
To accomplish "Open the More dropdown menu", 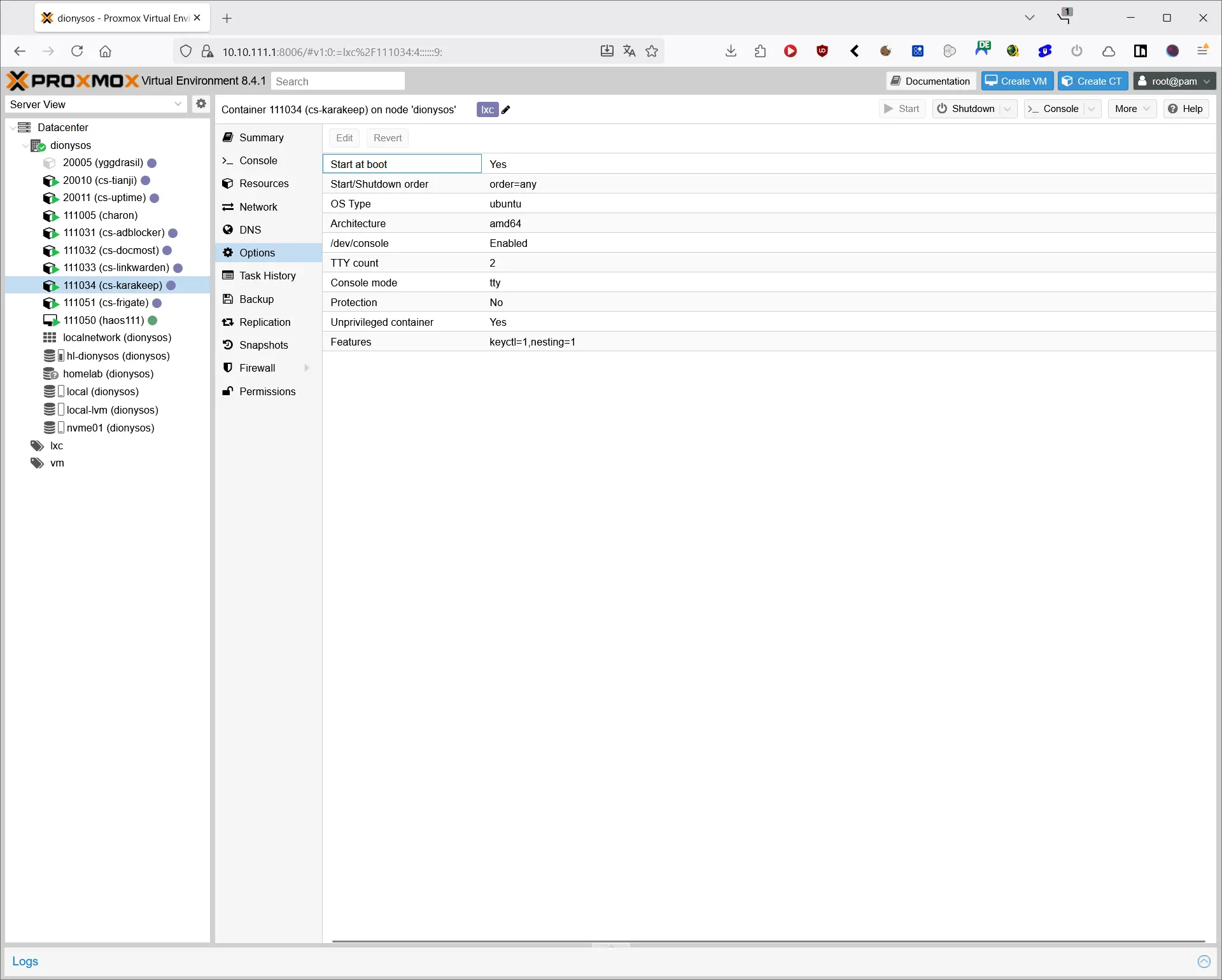I will 1132,109.
